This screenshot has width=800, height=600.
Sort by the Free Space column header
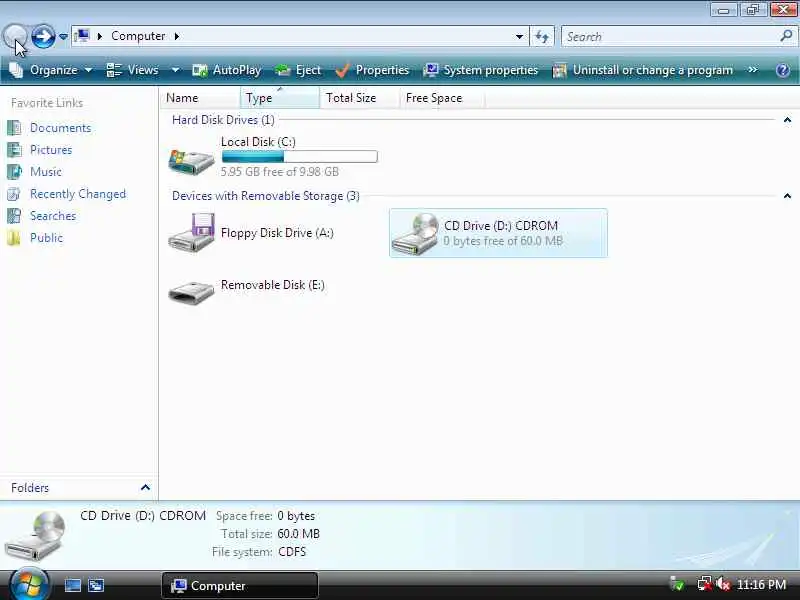click(x=442, y=97)
